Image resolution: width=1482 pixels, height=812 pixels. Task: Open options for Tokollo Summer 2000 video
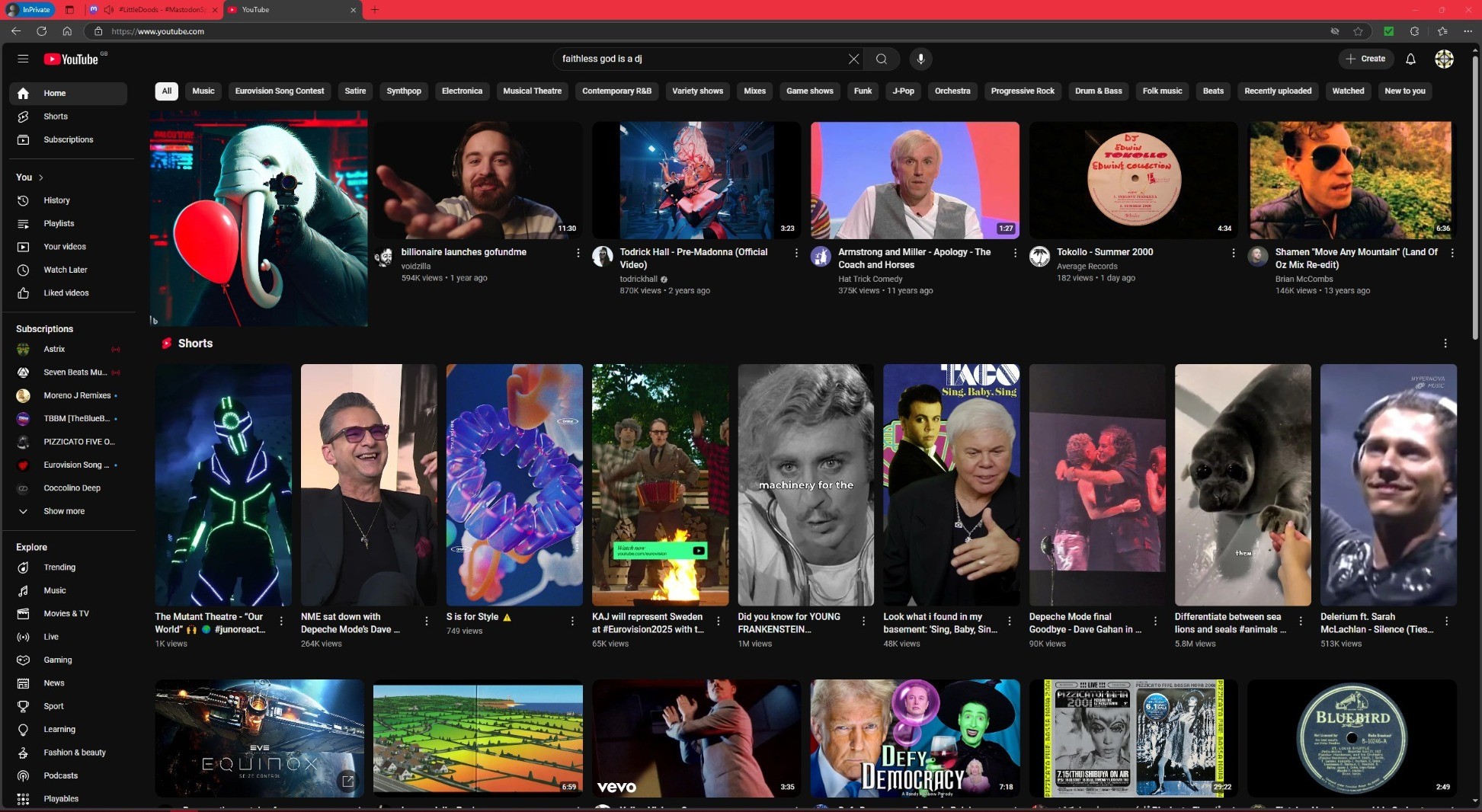[x=1234, y=253]
